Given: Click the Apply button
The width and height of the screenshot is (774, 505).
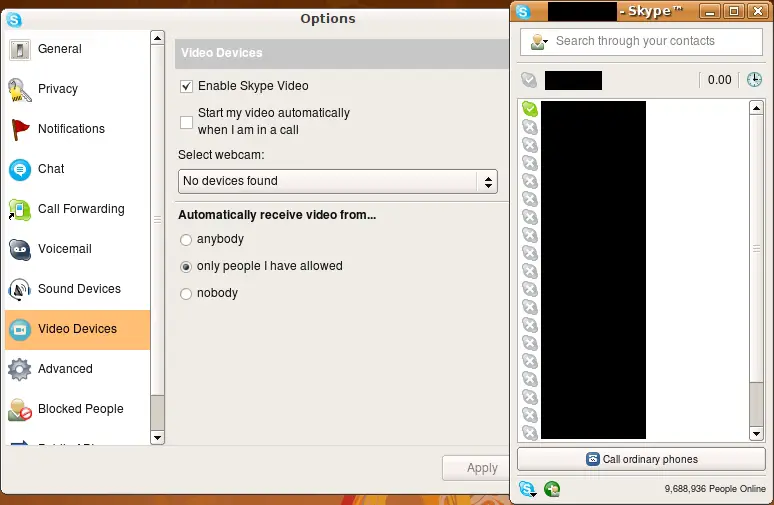Looking at the screenshot, I should coord(476,468).
